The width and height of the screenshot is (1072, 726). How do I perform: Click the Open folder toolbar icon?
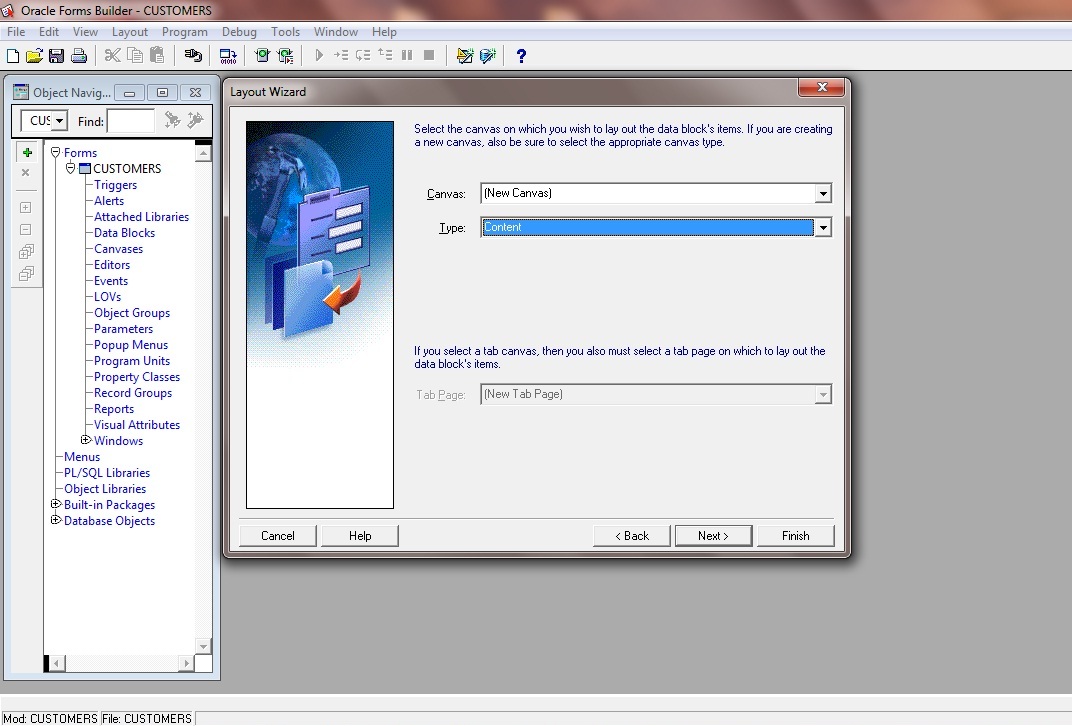point(34,56)
